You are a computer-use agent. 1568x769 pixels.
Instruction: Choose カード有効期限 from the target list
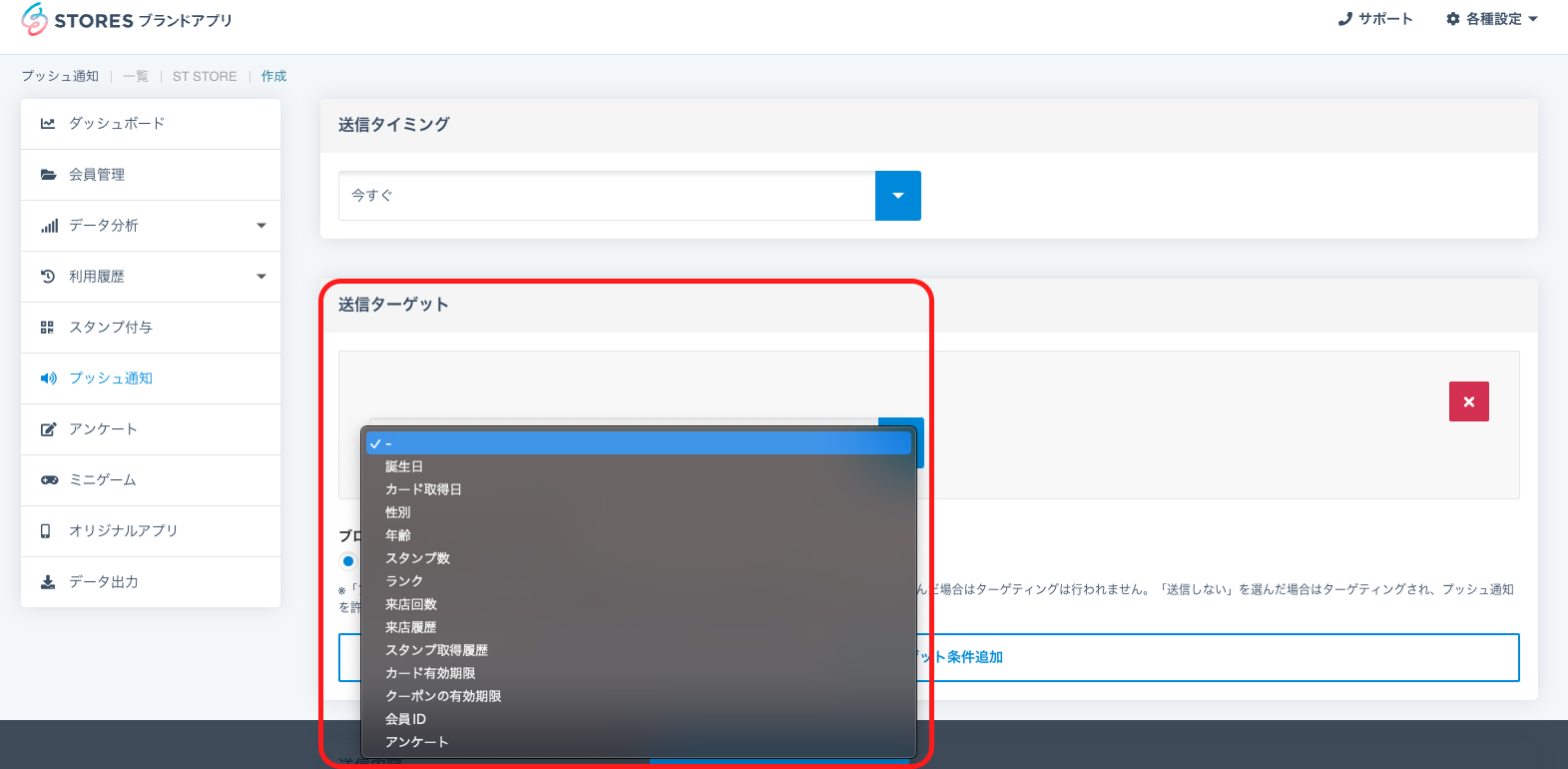point(639,673)
